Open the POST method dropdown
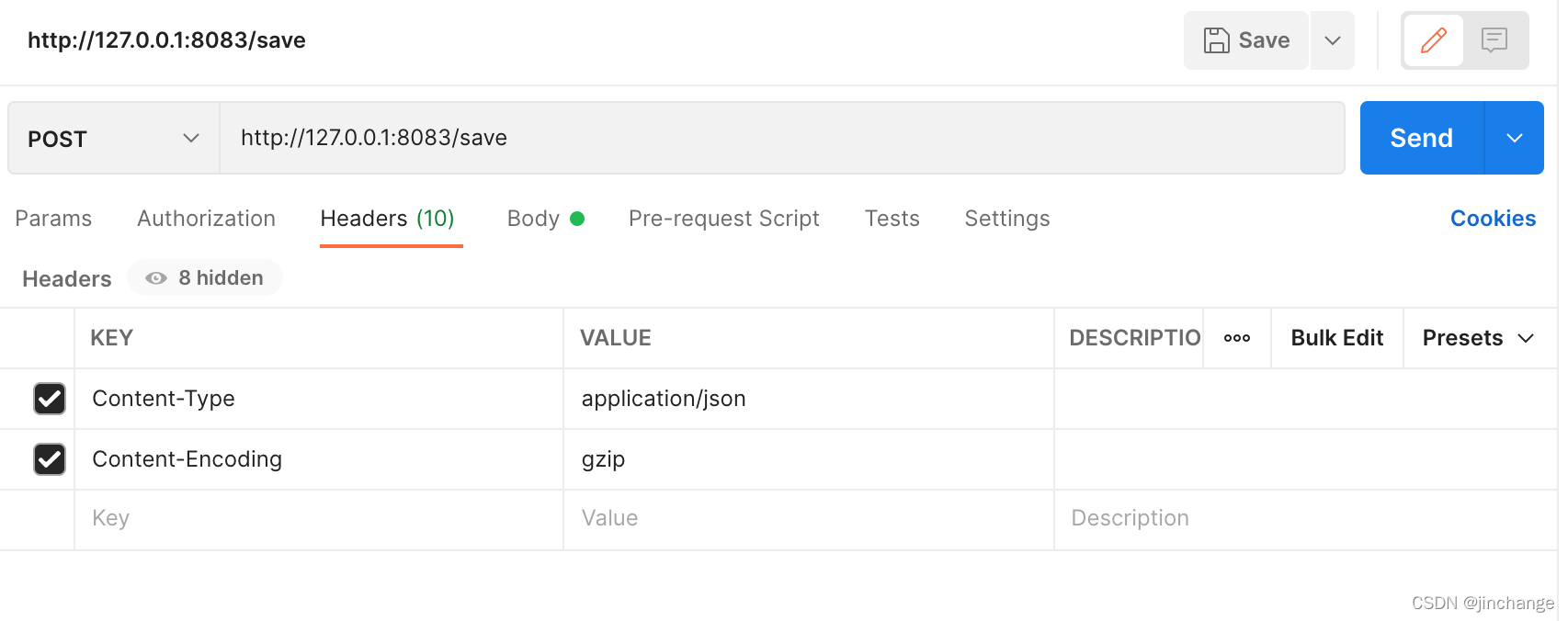The image size is (1568, 621). 114,139
